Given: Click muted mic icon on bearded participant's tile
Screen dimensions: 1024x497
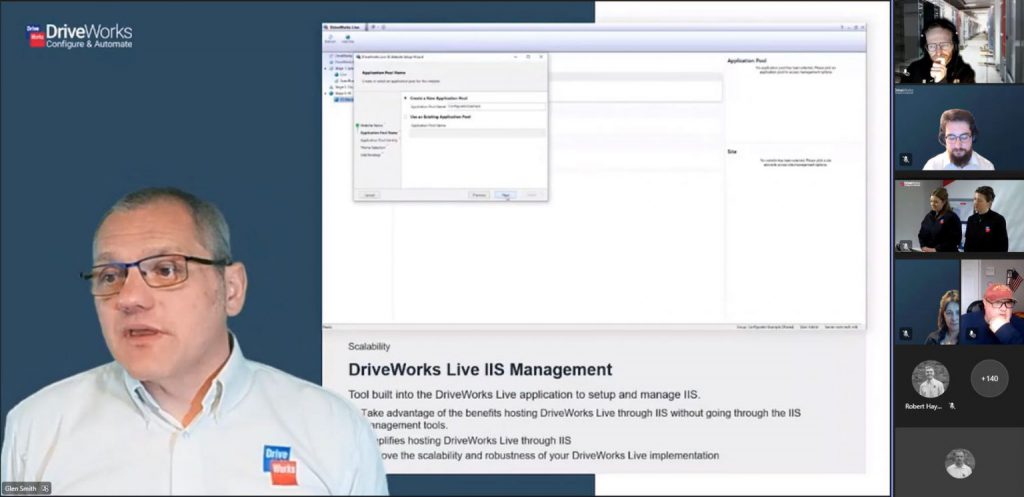Looking at the screenshot, I should tap(906, 159).
